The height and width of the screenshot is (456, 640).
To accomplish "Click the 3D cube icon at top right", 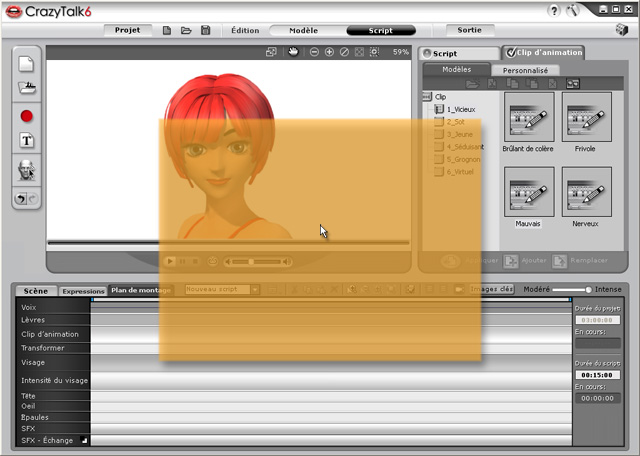I will point(622,30).
